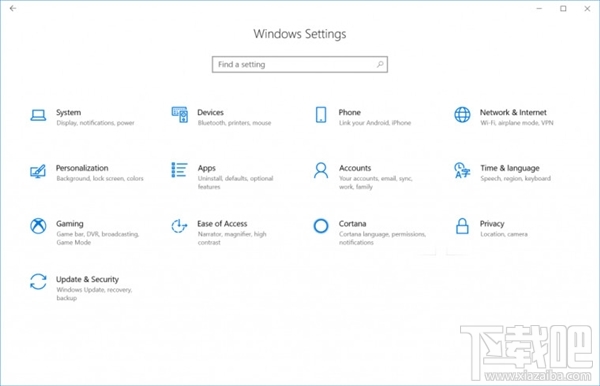
Task: Open the Cortana circle icon
Action: coord(321,226)
